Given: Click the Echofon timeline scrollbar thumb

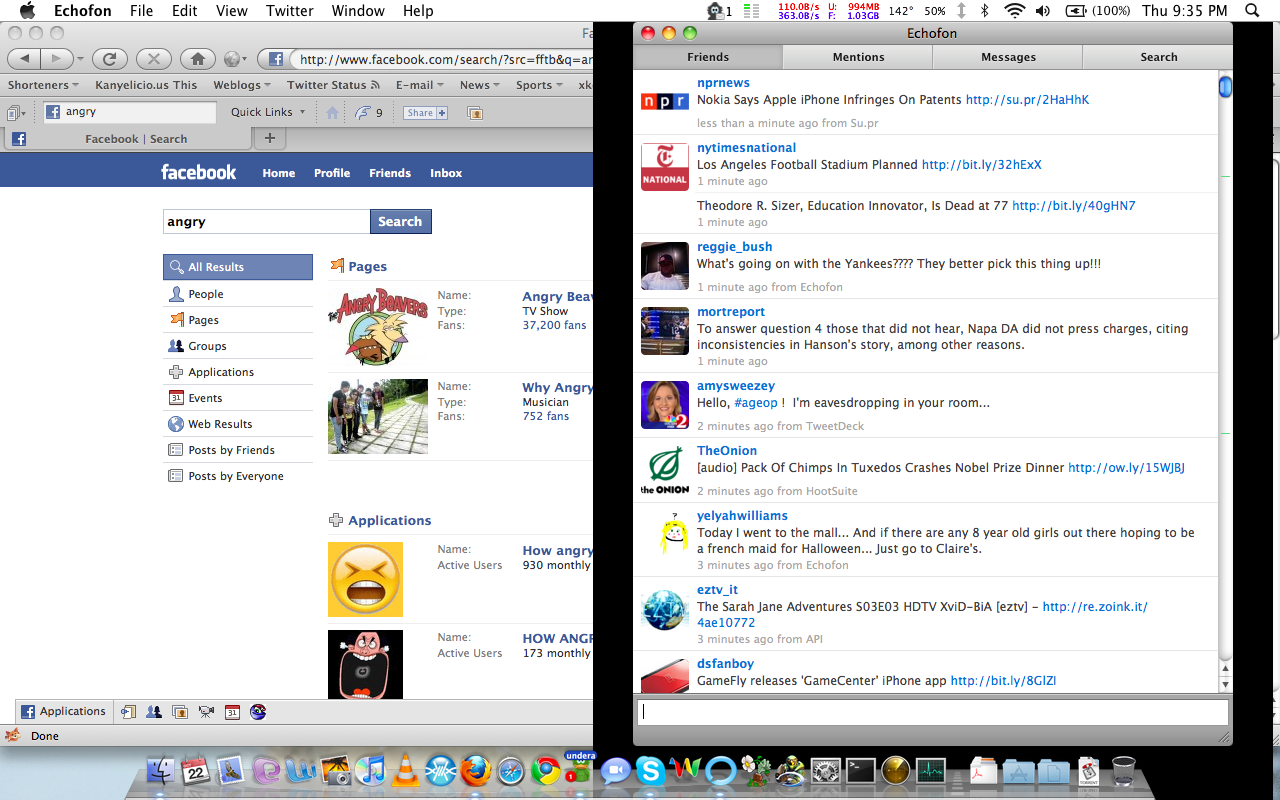Looking at the screenshot, I should pos(1225,87).
